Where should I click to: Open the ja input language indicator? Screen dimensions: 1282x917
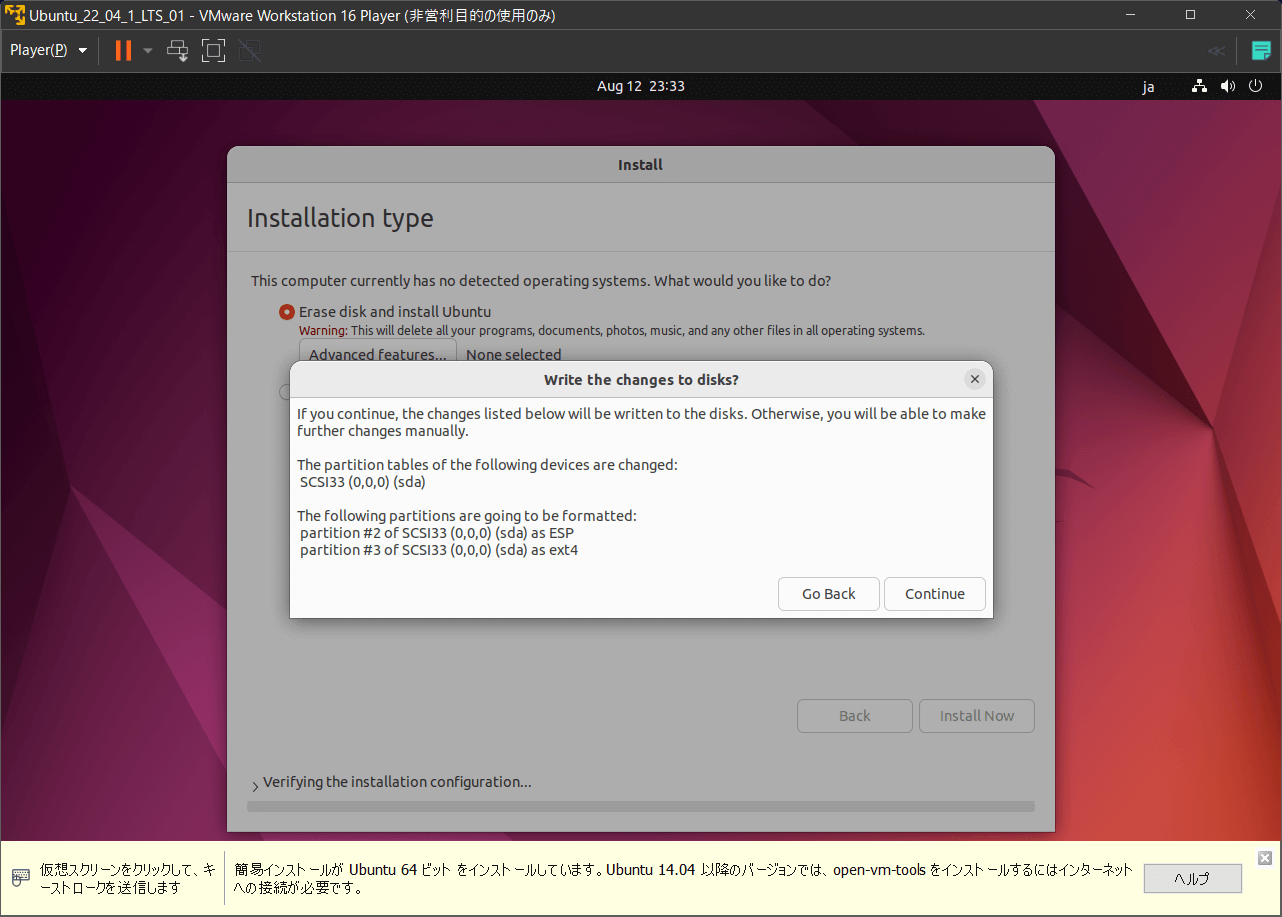coord(1148,86)
